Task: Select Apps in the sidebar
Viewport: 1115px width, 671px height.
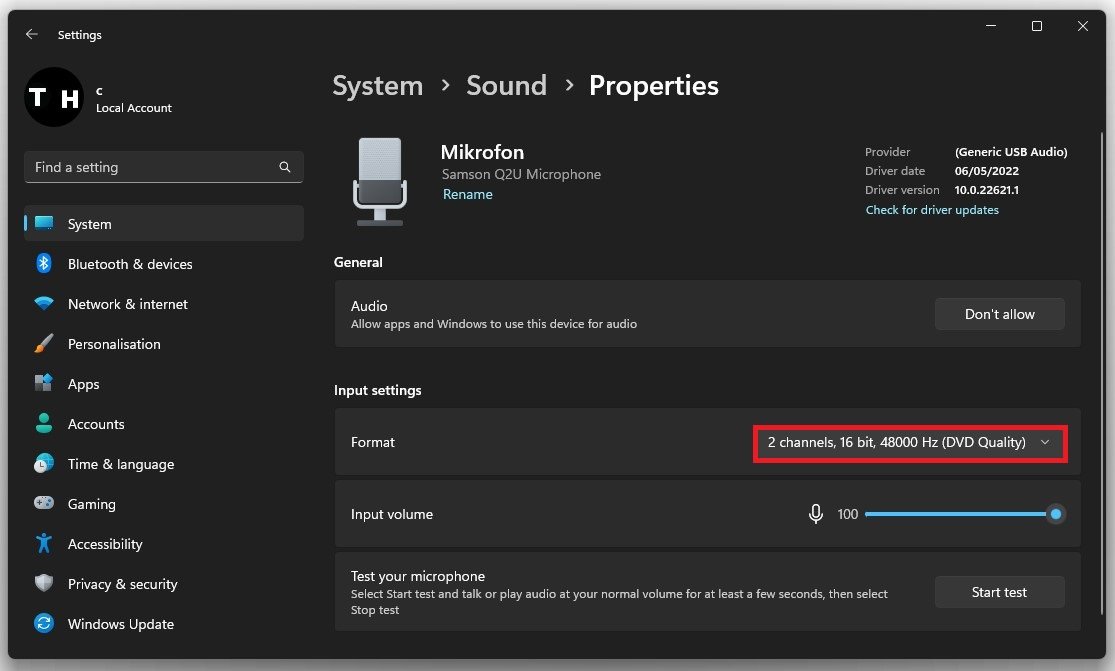Action: click(83, 384)
